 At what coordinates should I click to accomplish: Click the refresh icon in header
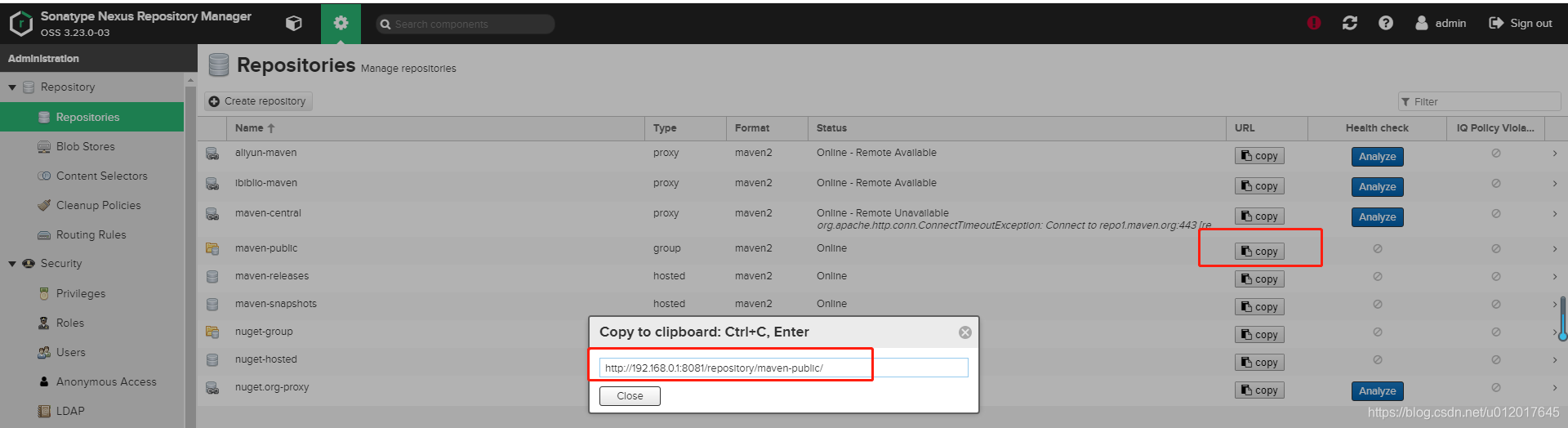[1350, 23]
